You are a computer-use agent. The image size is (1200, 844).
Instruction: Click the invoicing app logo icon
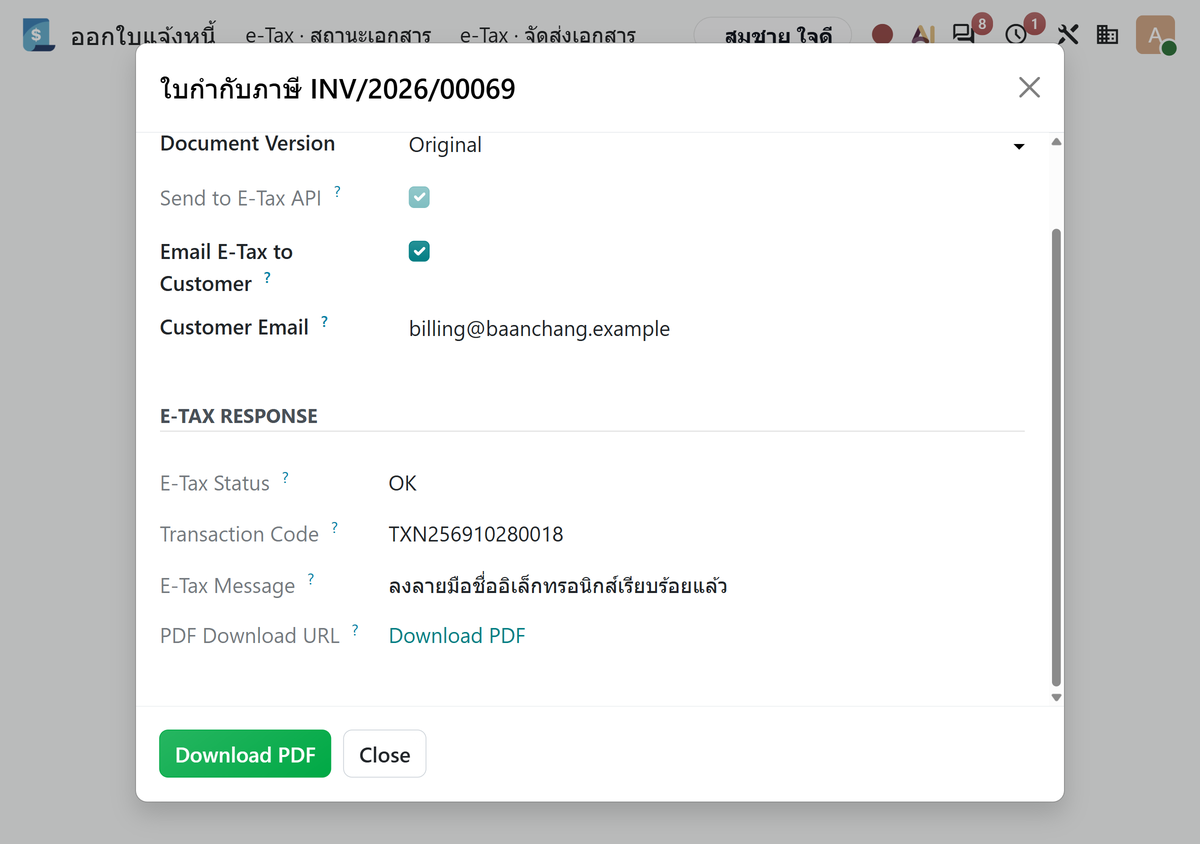click(39, 35)
